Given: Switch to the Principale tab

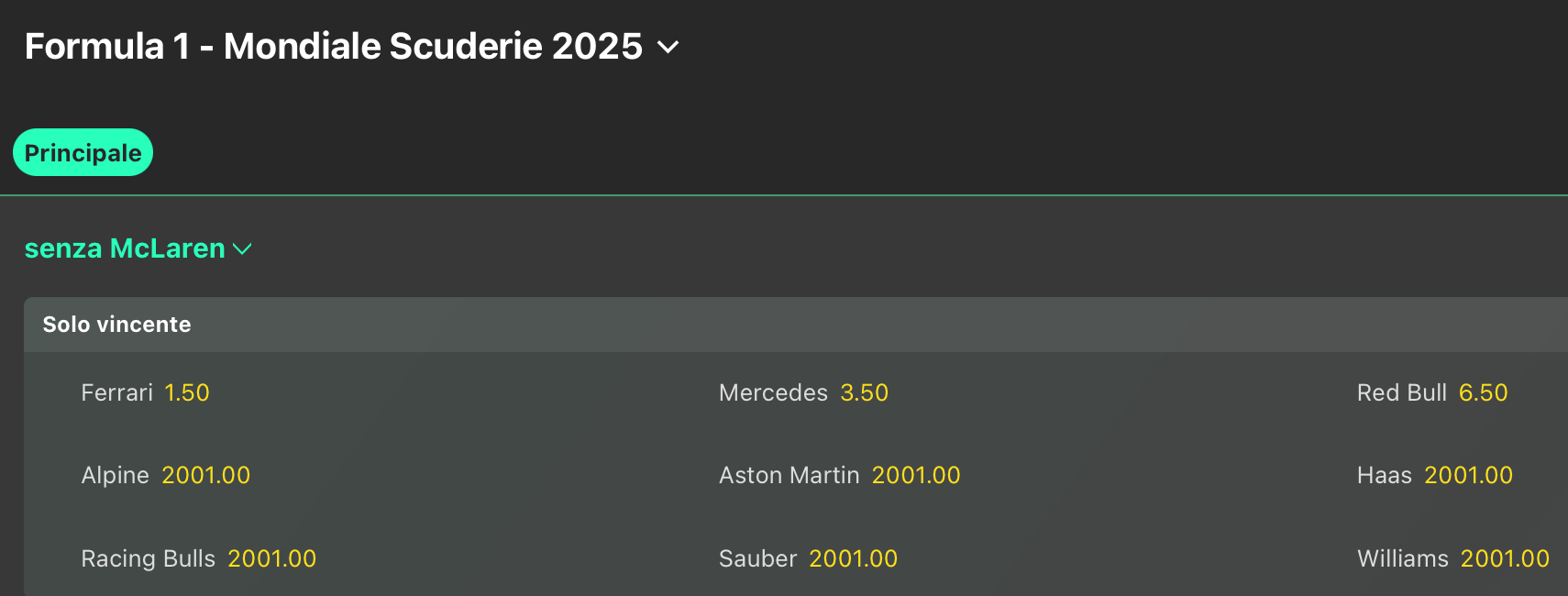Looking at the screenshot, I should tap(83, 153).
